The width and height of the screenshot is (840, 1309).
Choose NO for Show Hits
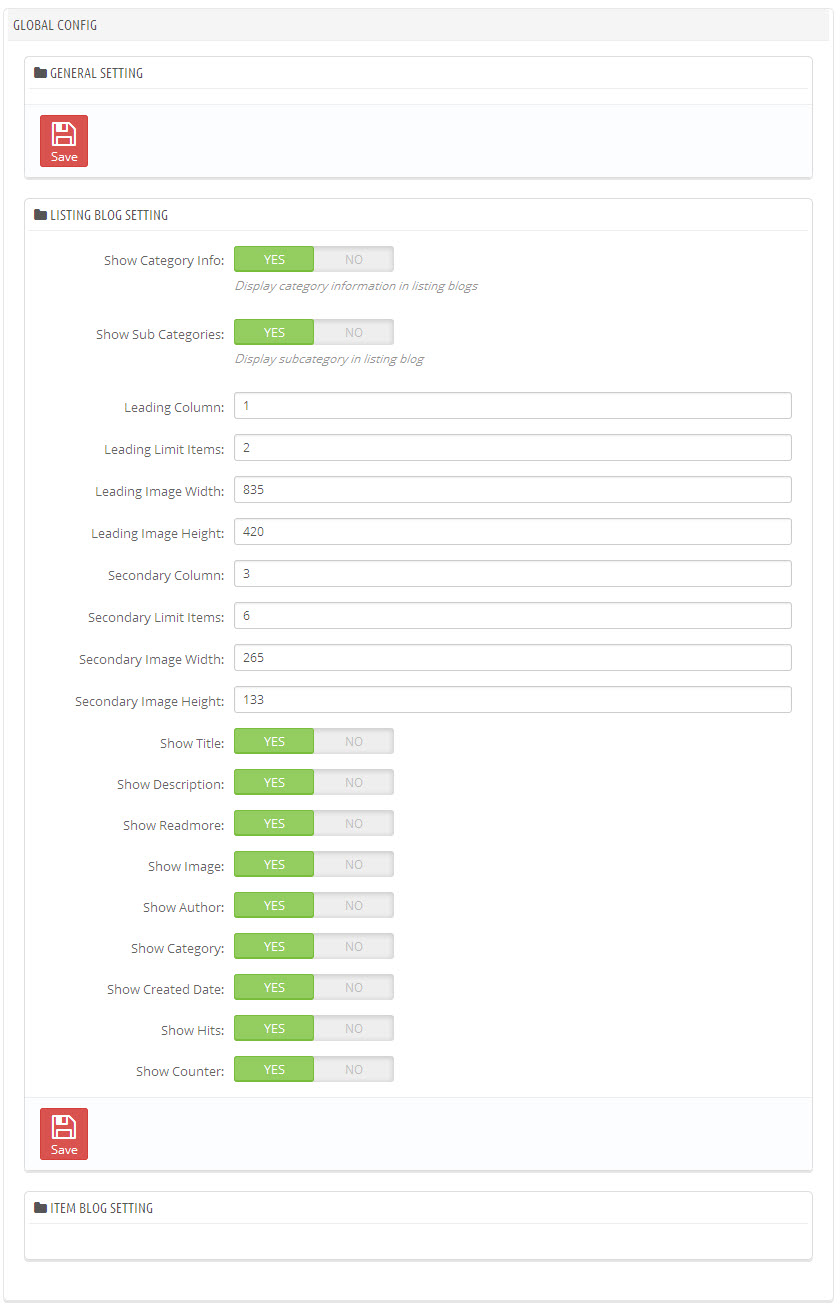pos(354,1028)
